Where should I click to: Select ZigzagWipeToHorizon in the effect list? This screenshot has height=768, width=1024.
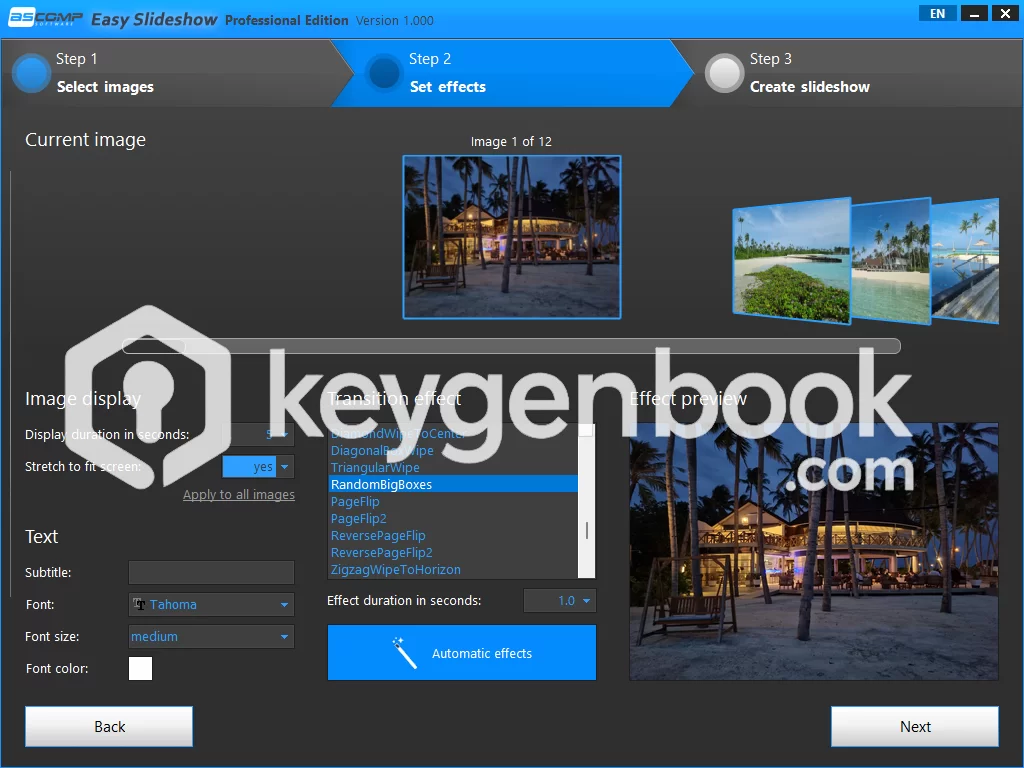click(396, 570)
